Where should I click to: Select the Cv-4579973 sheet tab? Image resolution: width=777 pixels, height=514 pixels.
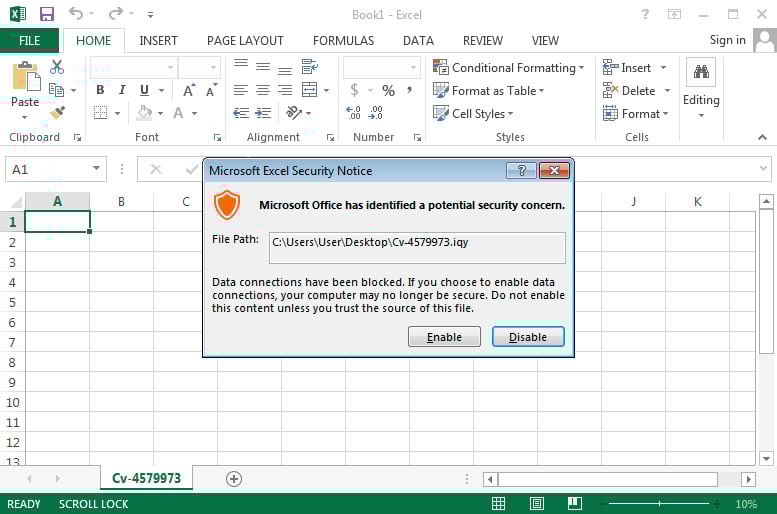coord(146,478)
